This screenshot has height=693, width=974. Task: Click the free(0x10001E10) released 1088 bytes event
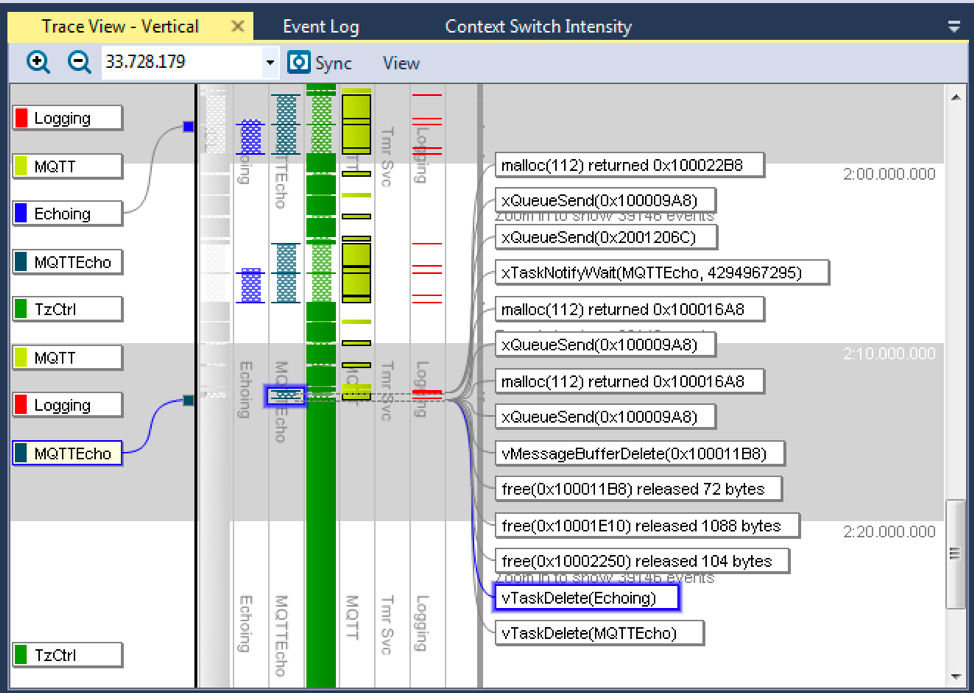[649, 525]
